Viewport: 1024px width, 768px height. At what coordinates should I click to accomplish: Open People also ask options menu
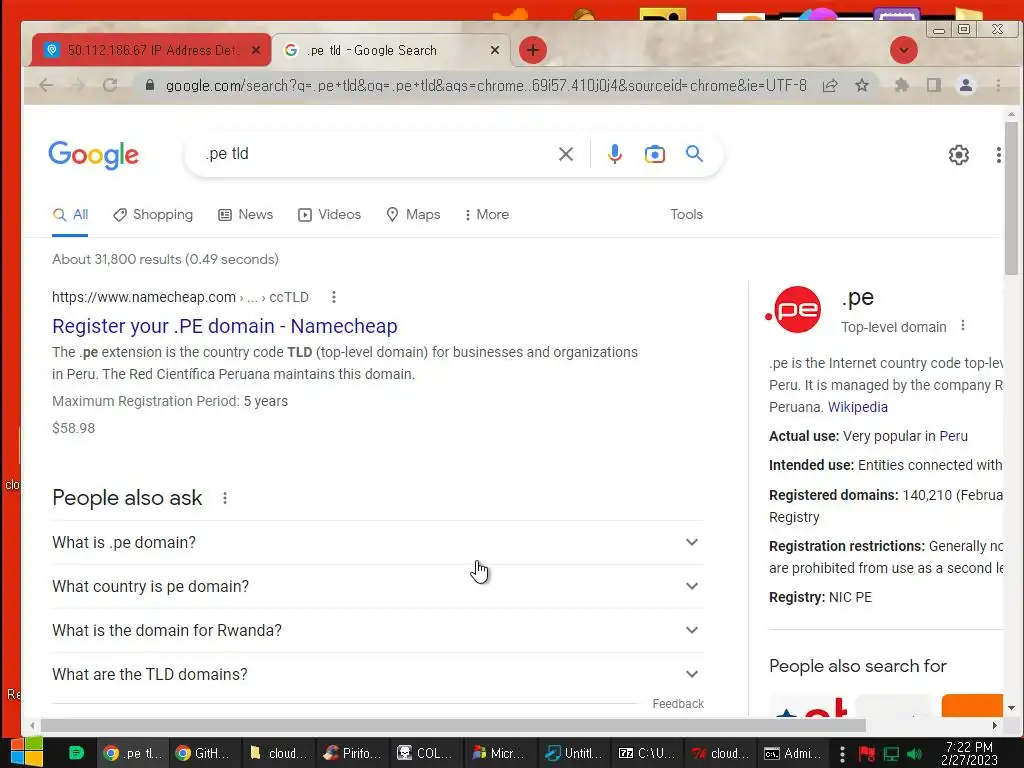[225, 498]
